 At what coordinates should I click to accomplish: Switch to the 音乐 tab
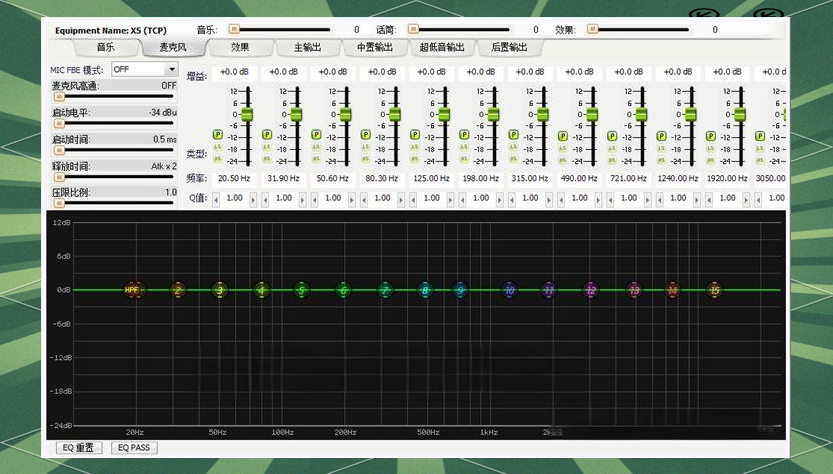coord(105,47)
